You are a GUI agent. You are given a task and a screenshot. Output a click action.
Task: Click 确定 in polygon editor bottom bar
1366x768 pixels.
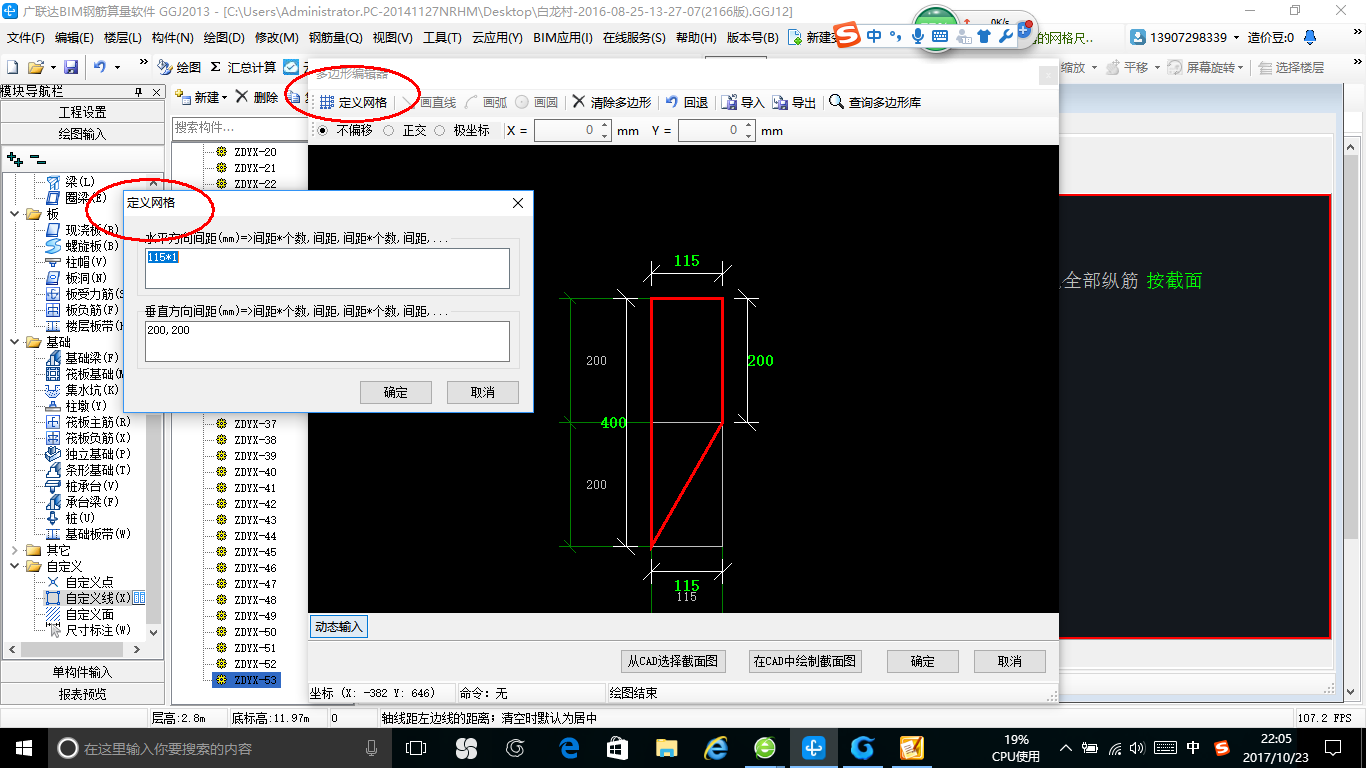tap(923, 661)
